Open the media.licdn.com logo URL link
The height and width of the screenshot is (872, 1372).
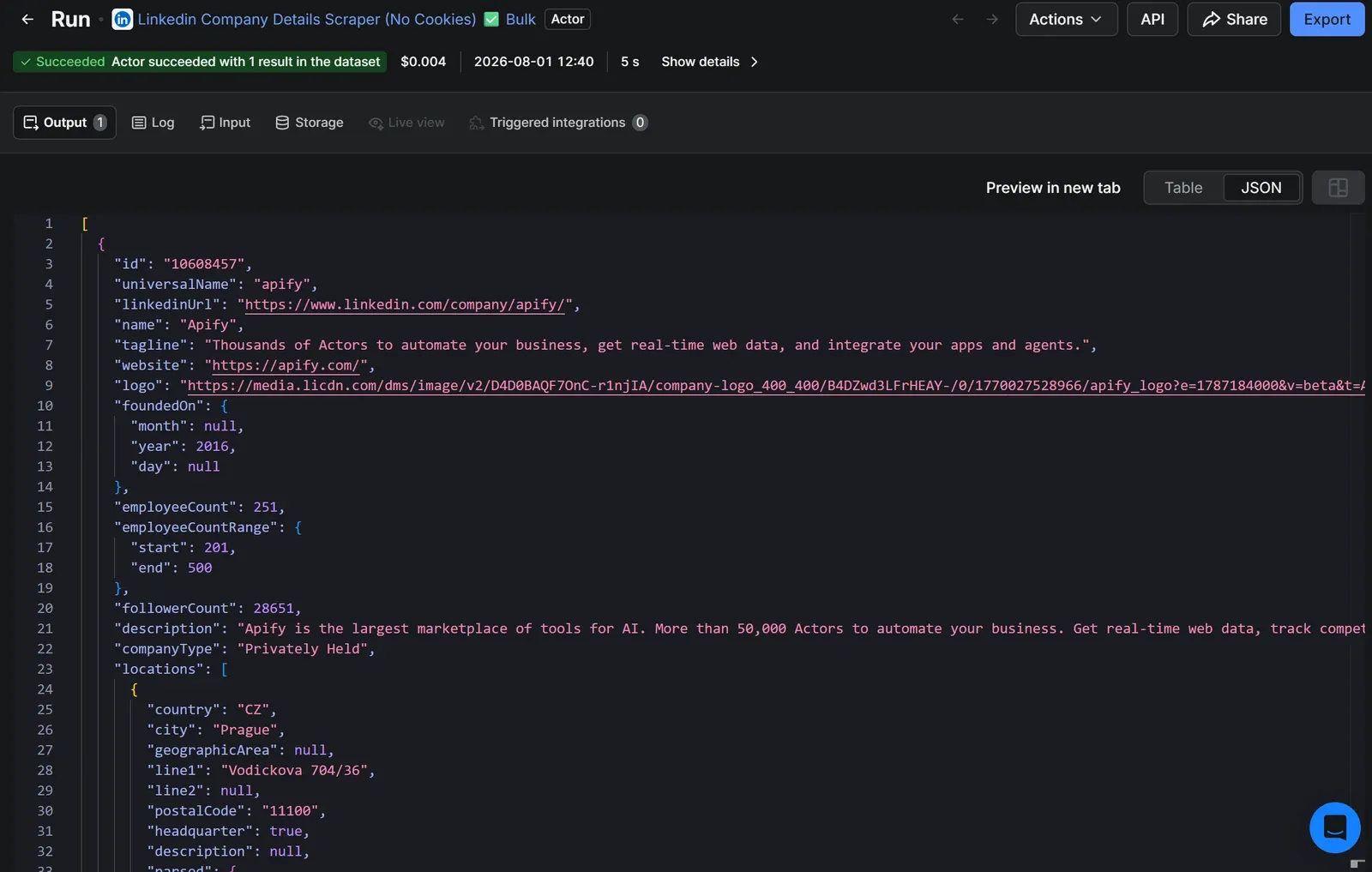(775, 386)
